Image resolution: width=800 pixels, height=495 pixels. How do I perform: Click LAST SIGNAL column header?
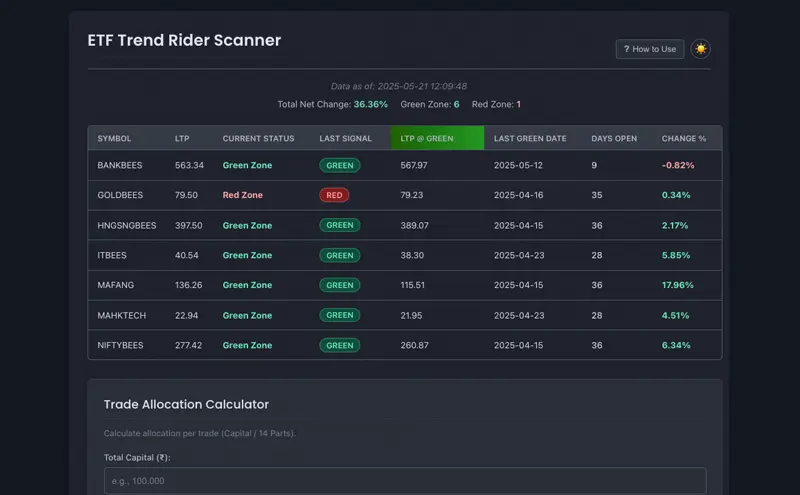345,138
